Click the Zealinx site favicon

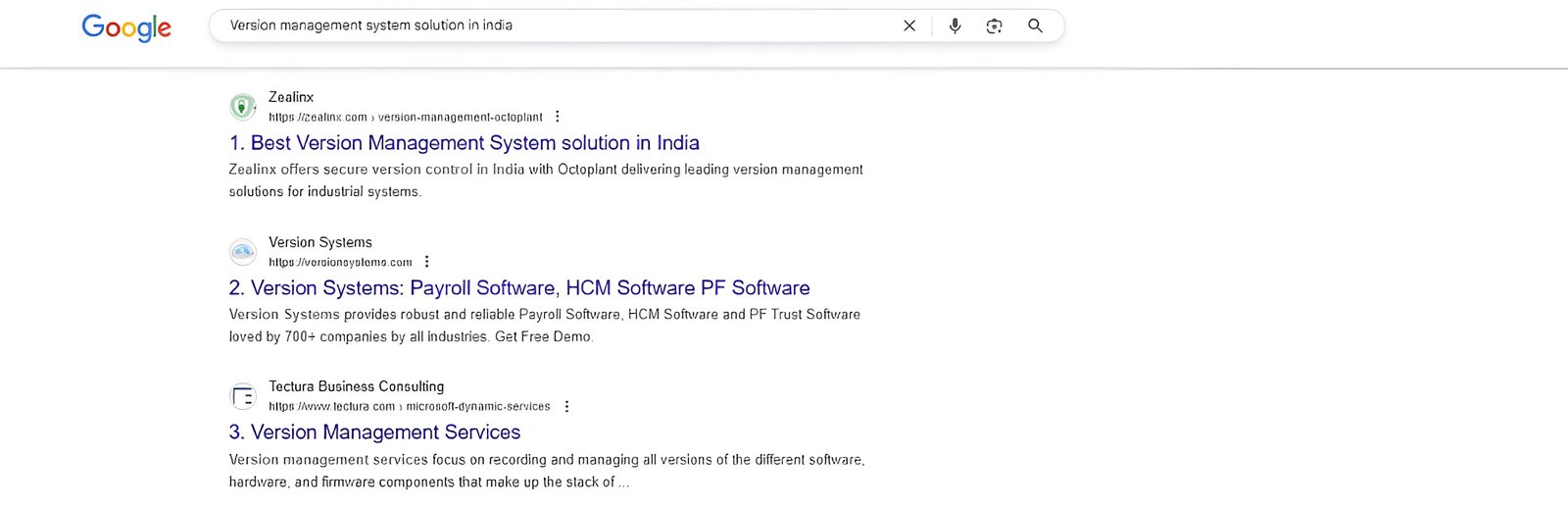(243, 106)
